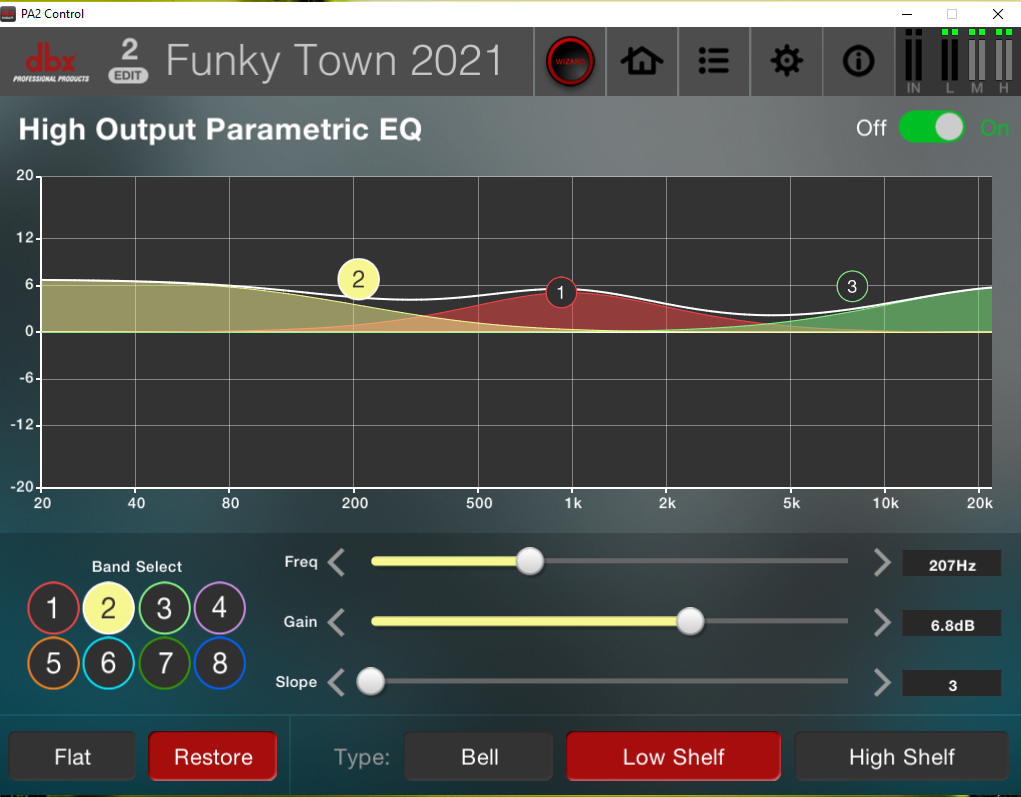
Task: Click the 207Hz frequency value field
Action: click(x=951, y=565)
